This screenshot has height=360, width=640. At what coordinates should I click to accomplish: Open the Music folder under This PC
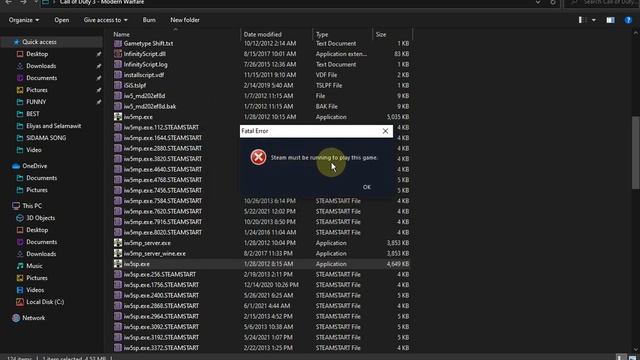[x=34, y=266]
